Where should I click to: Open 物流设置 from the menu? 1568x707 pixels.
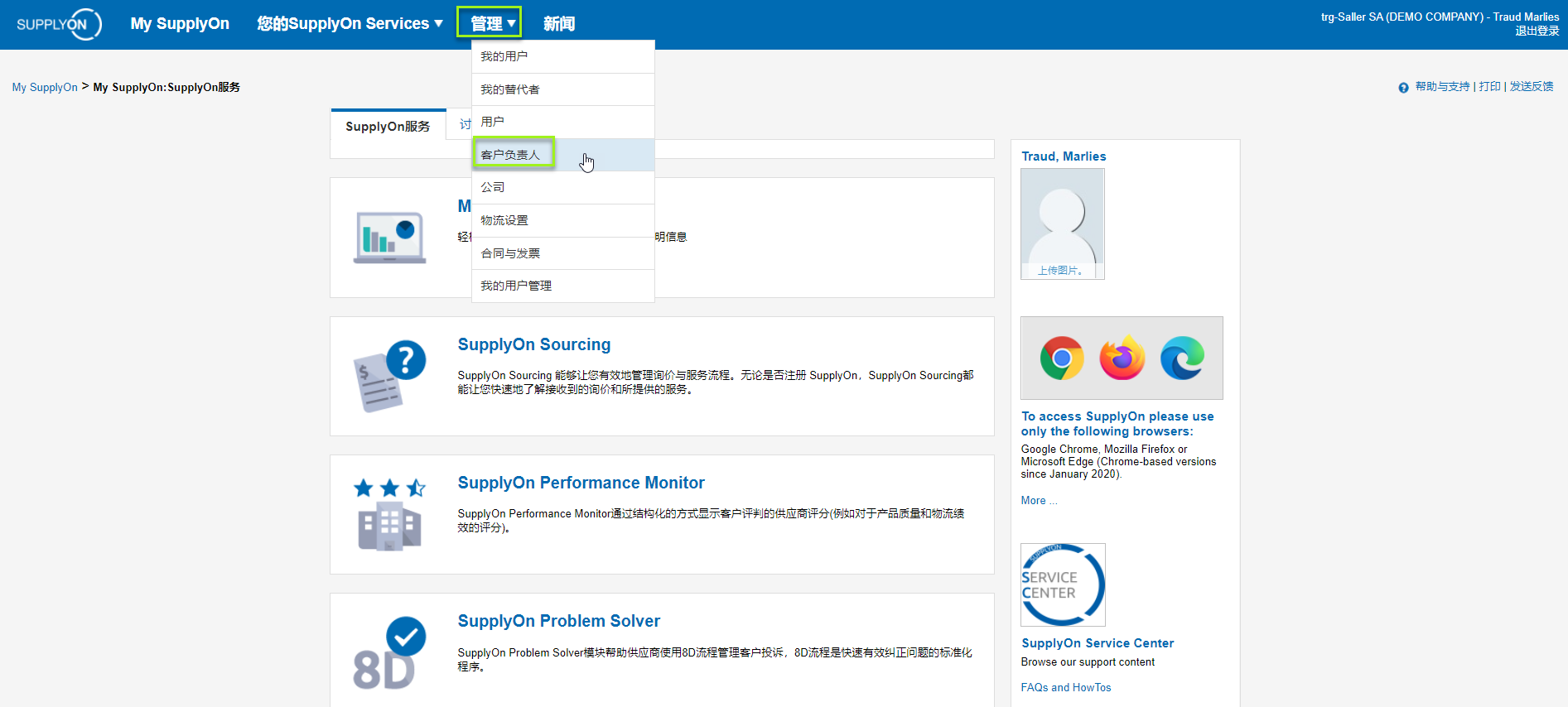pyautogui.click(x=563, y=220)
